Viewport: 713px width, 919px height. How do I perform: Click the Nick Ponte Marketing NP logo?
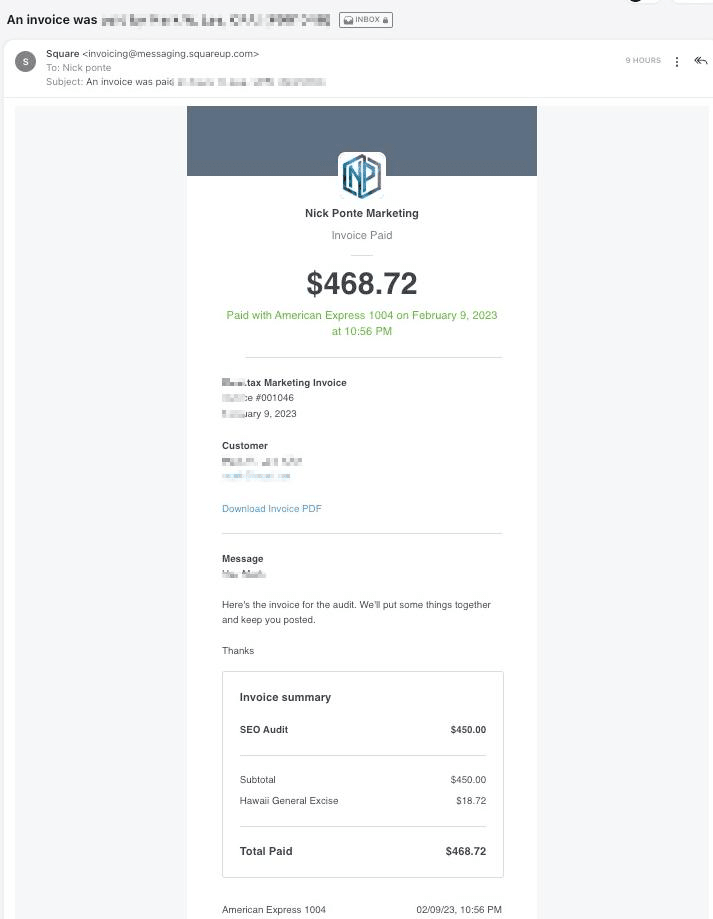[x=361, y=175]
